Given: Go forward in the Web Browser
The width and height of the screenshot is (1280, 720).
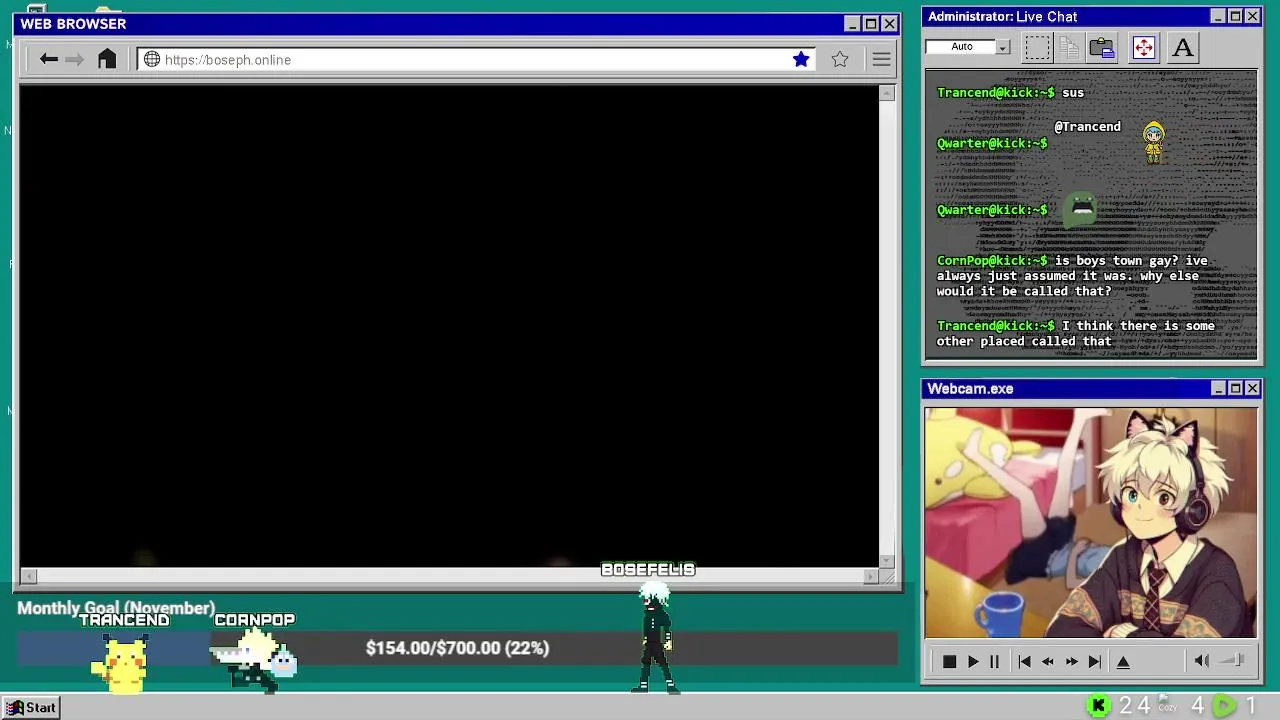Looking at the screenshot, I should click(74, 60).
